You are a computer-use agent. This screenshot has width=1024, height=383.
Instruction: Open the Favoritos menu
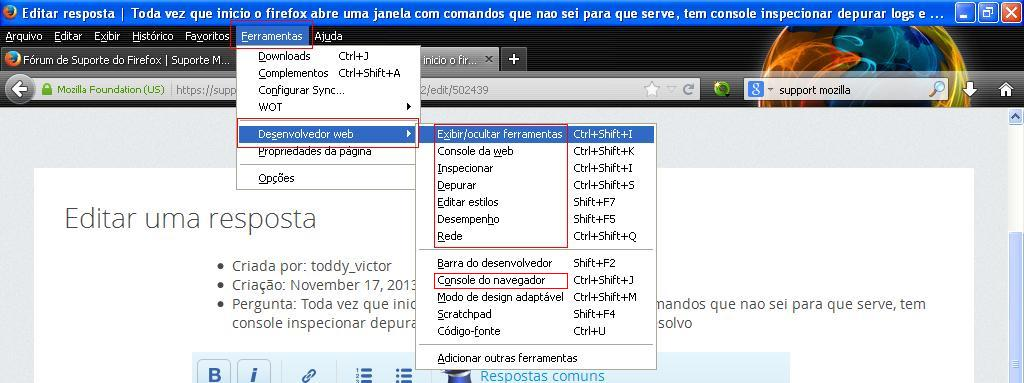[207, 37]
